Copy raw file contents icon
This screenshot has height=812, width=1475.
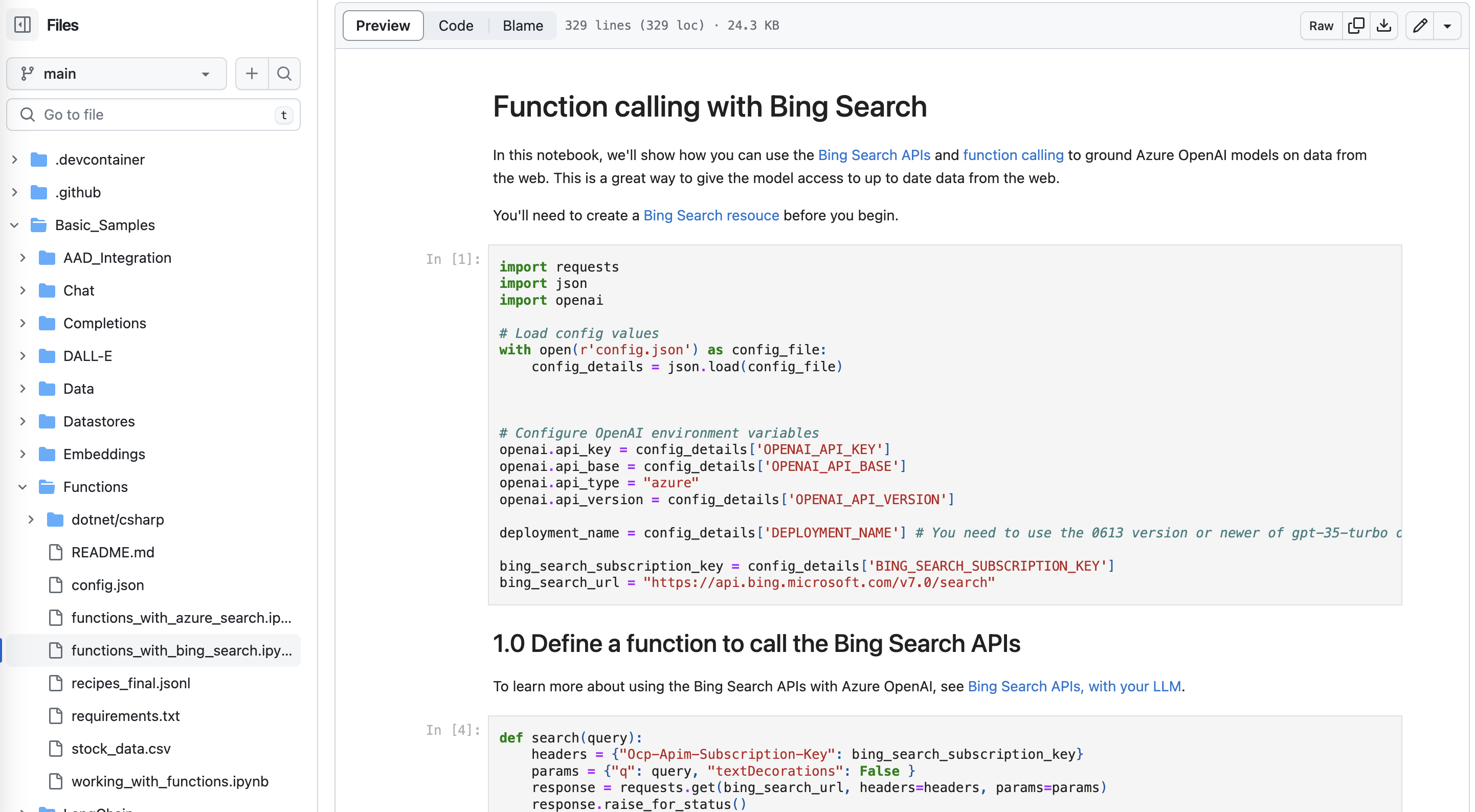[x=1356, y=25]
